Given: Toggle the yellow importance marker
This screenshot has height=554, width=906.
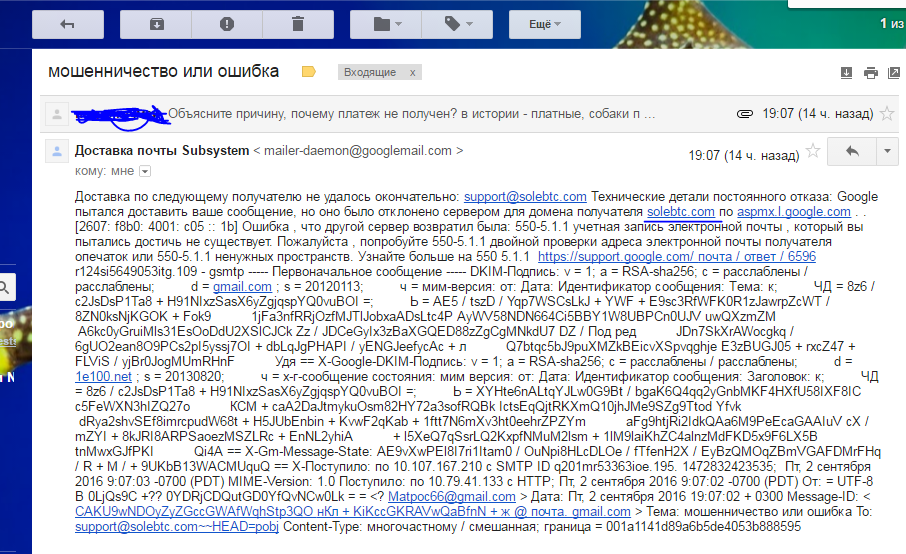Looking at the screenshot, I should 308,72.
